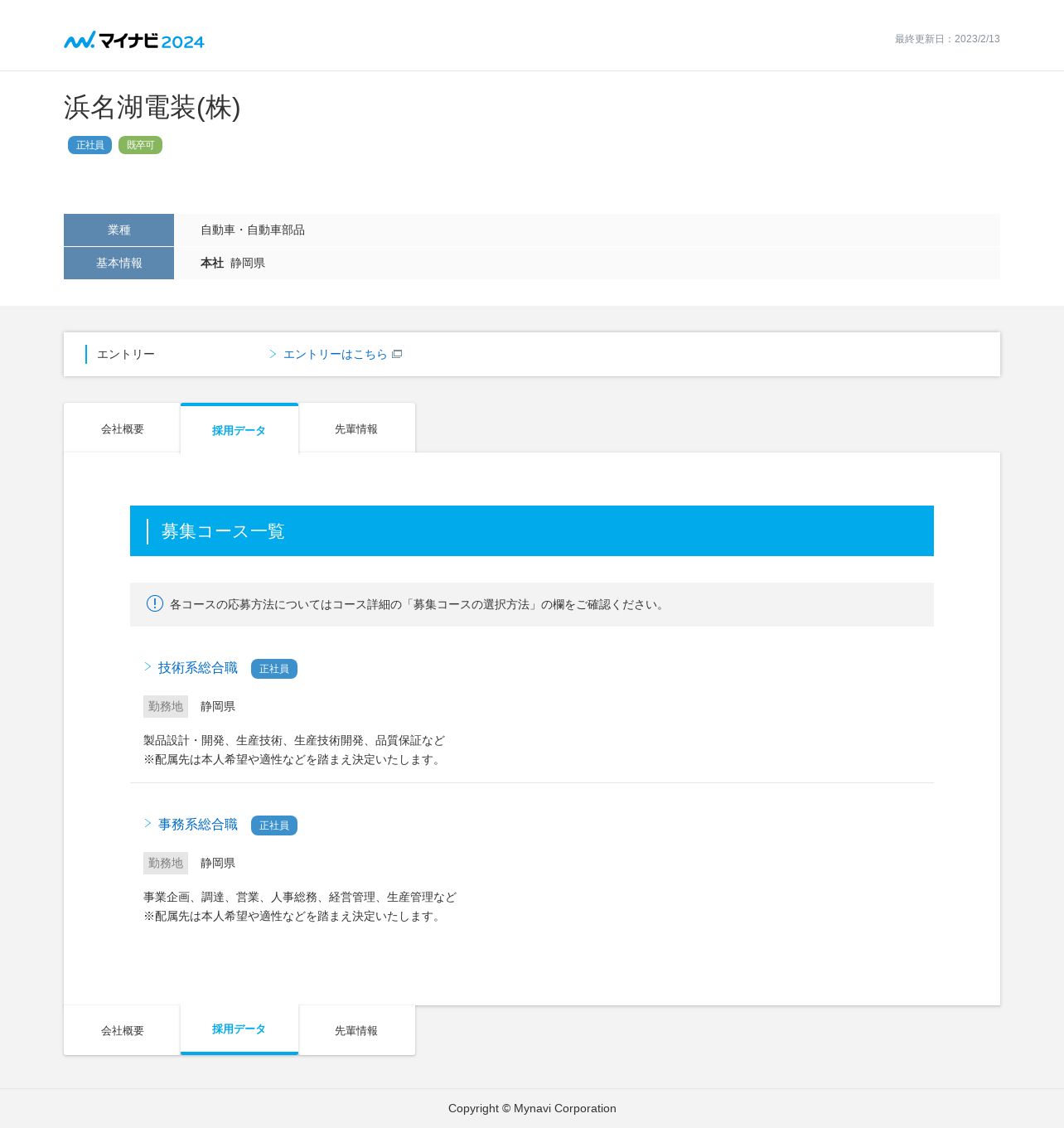
Task: Click 自動車・自動車部品 text
Action: point(253,230)
